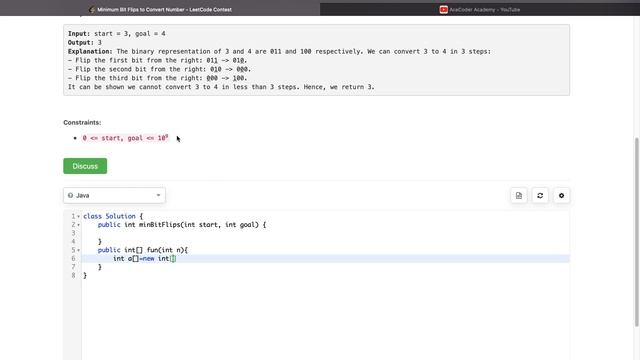Click the constraint '0 <= start, goal <= 10^9'

125,138
